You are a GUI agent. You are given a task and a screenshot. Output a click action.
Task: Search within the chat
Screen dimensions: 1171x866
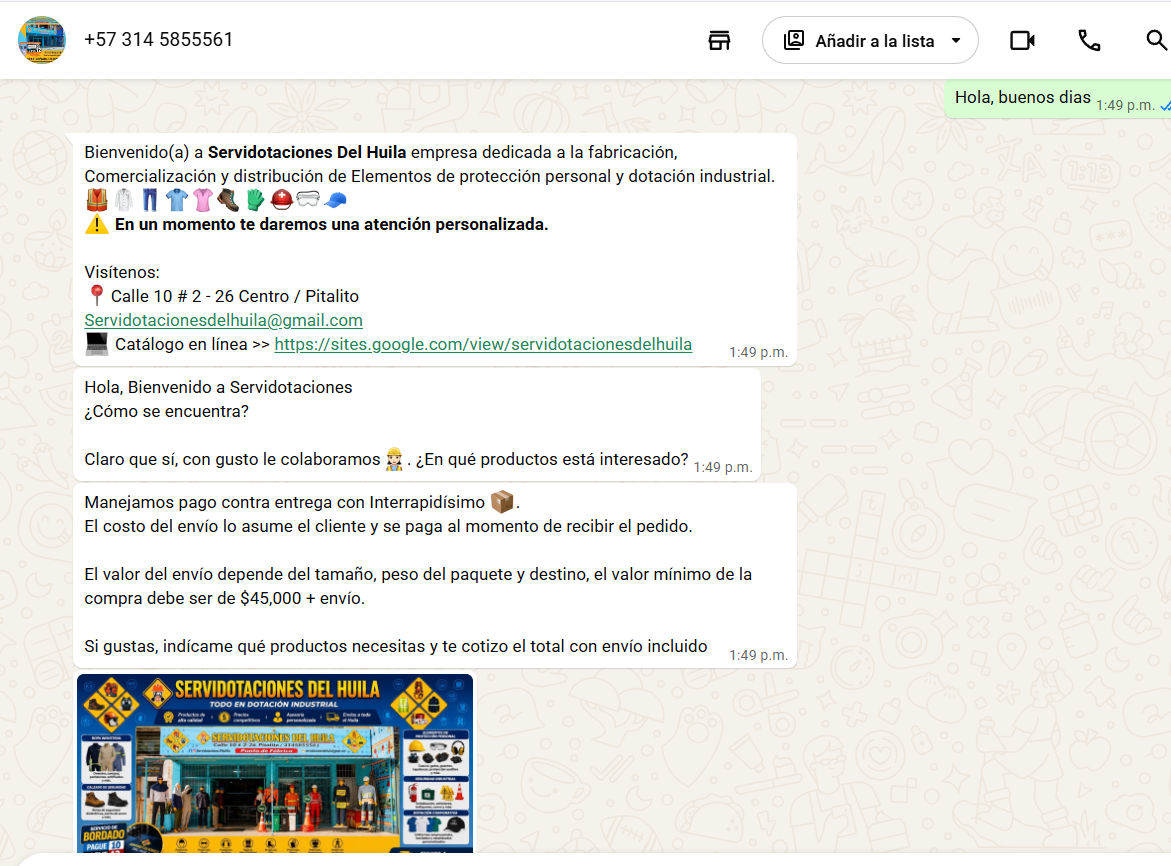click(x=1157, y=40)
